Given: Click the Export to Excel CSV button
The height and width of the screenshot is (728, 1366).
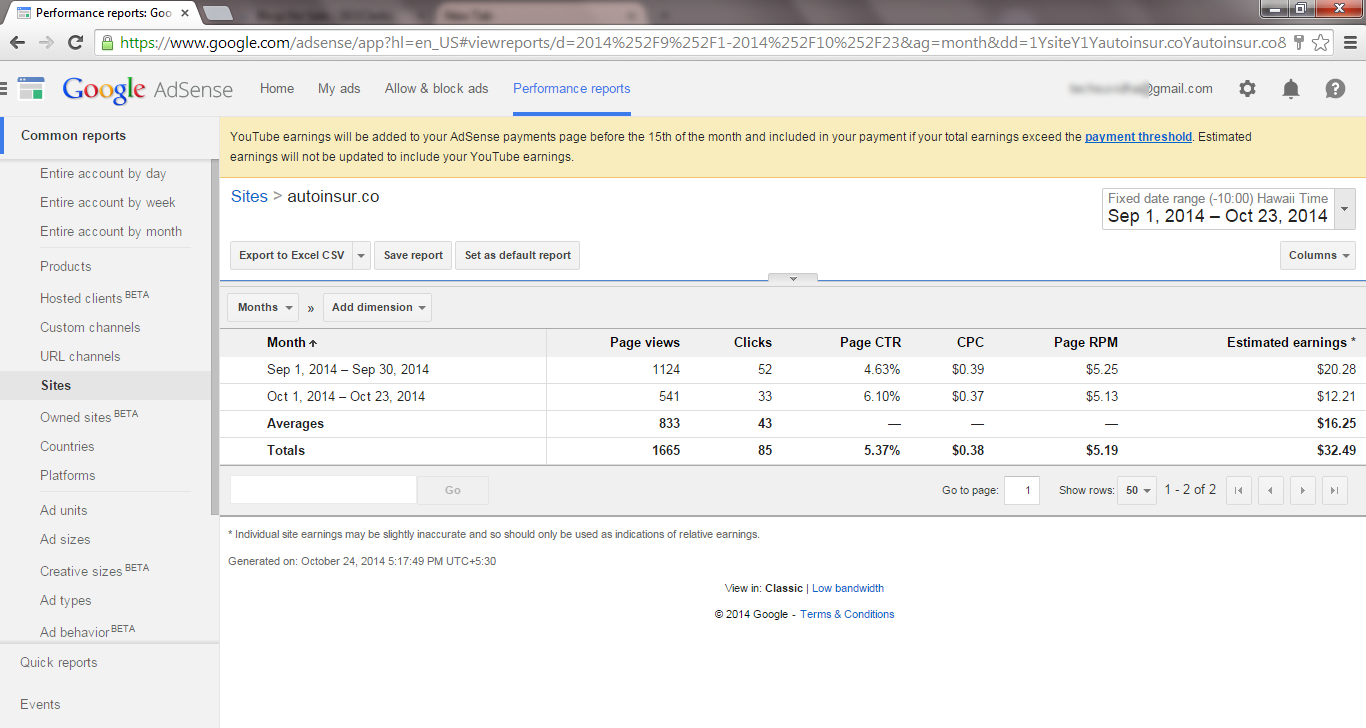Looking at the screenshot, I should coord(291,255).
